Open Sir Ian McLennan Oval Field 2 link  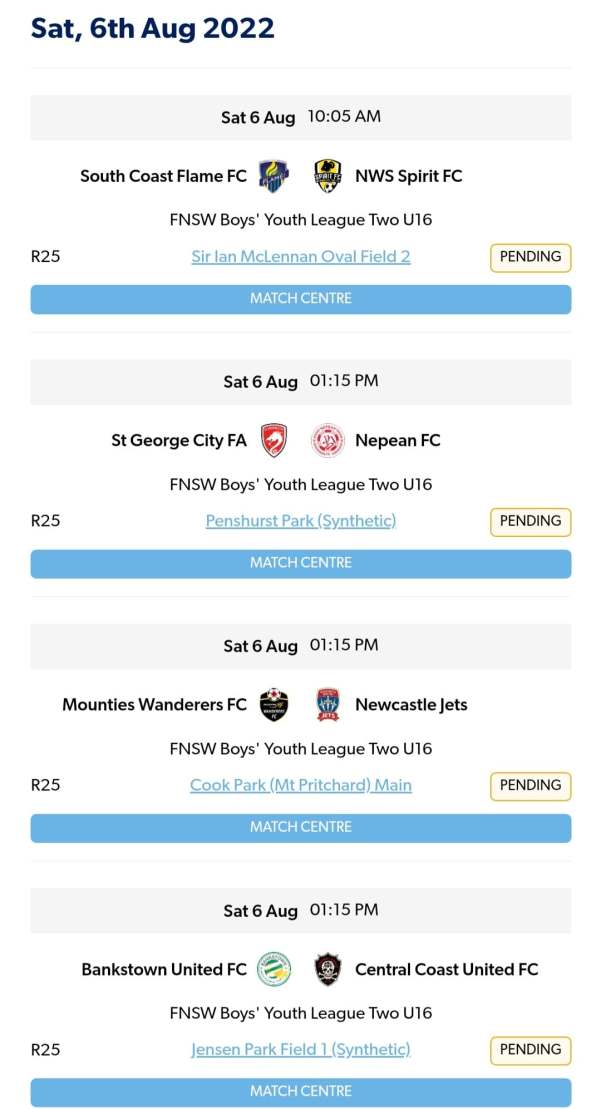point(300,256)
